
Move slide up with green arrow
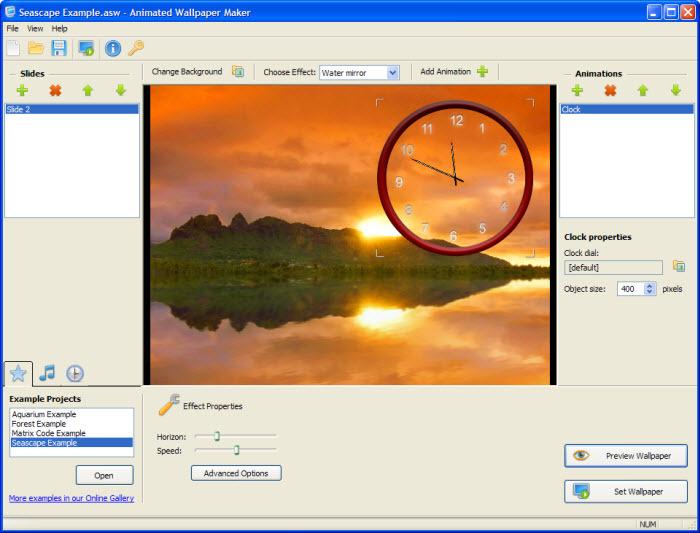(x=88, y=91)
